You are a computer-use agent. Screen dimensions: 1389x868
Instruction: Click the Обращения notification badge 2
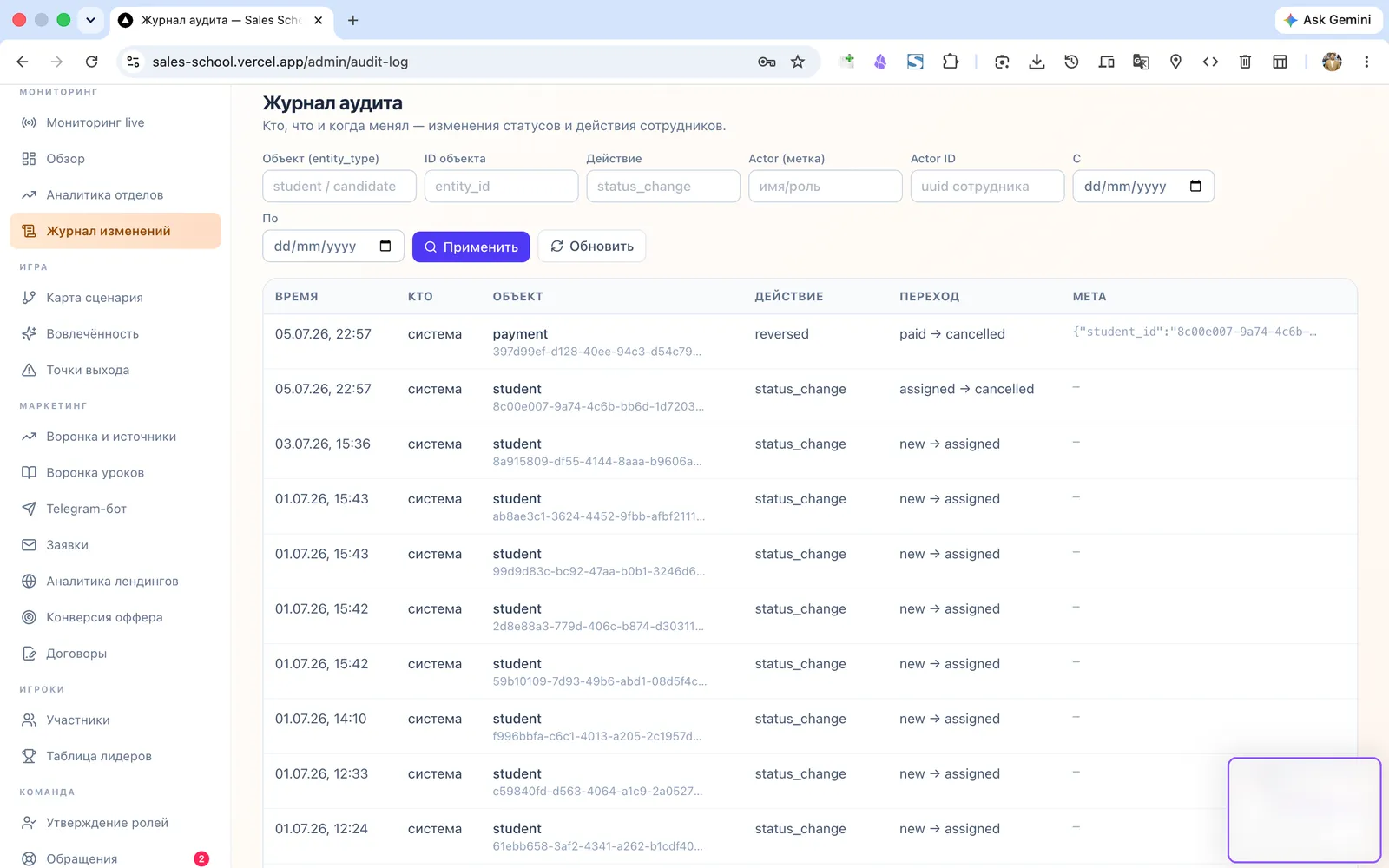[201, 858]
